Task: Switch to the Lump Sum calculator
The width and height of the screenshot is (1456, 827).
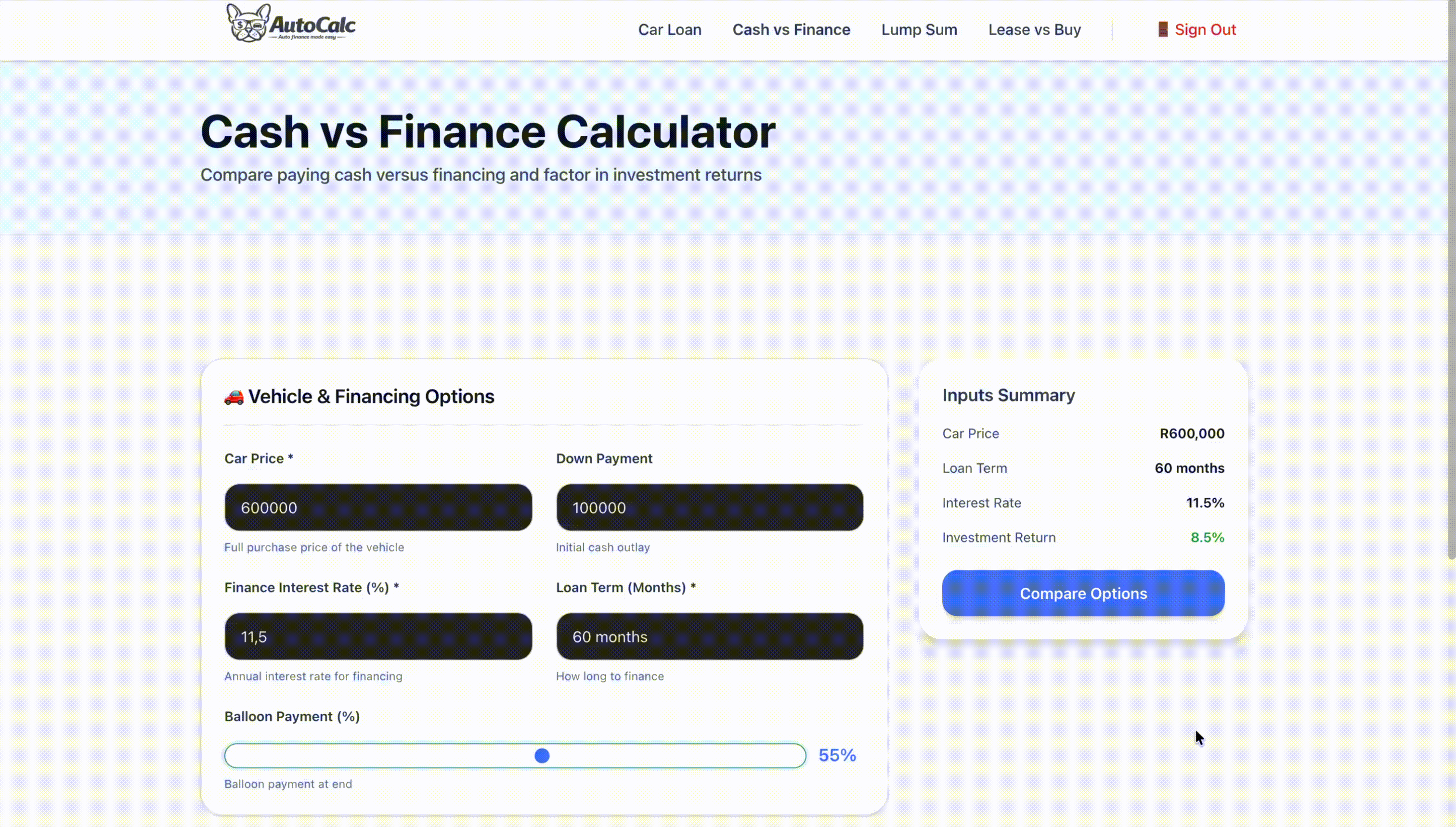Action: (919, 29)
